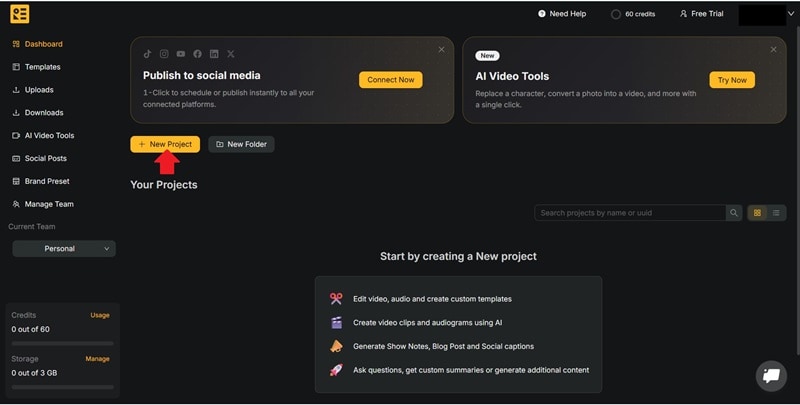Click the '0 out of 3 GB' storage text

coord(34,373)
